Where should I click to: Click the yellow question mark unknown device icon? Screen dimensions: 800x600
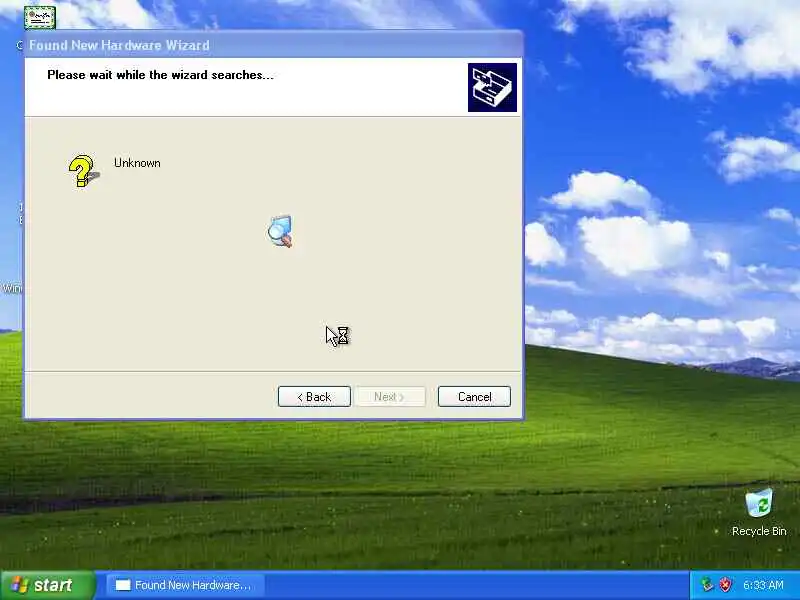pos(84,171)
